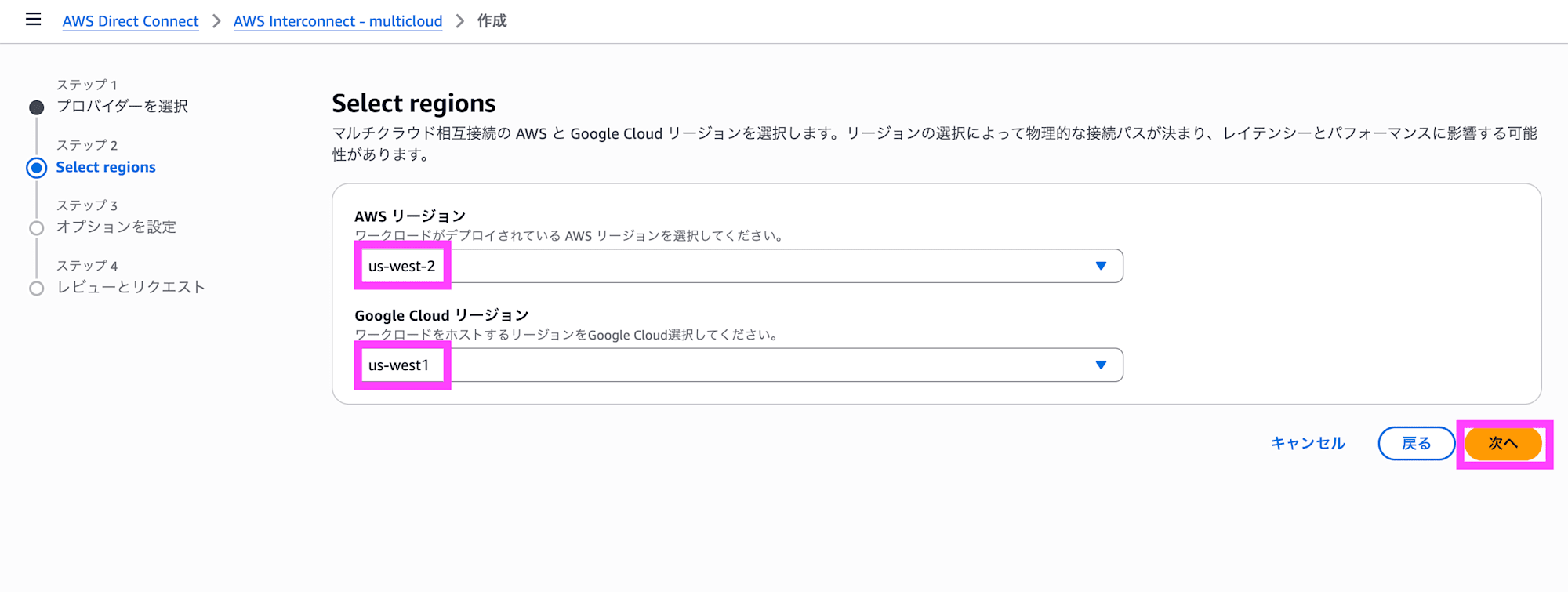Open the AWS region selector showing us-west-2

[x=737, y=266]
